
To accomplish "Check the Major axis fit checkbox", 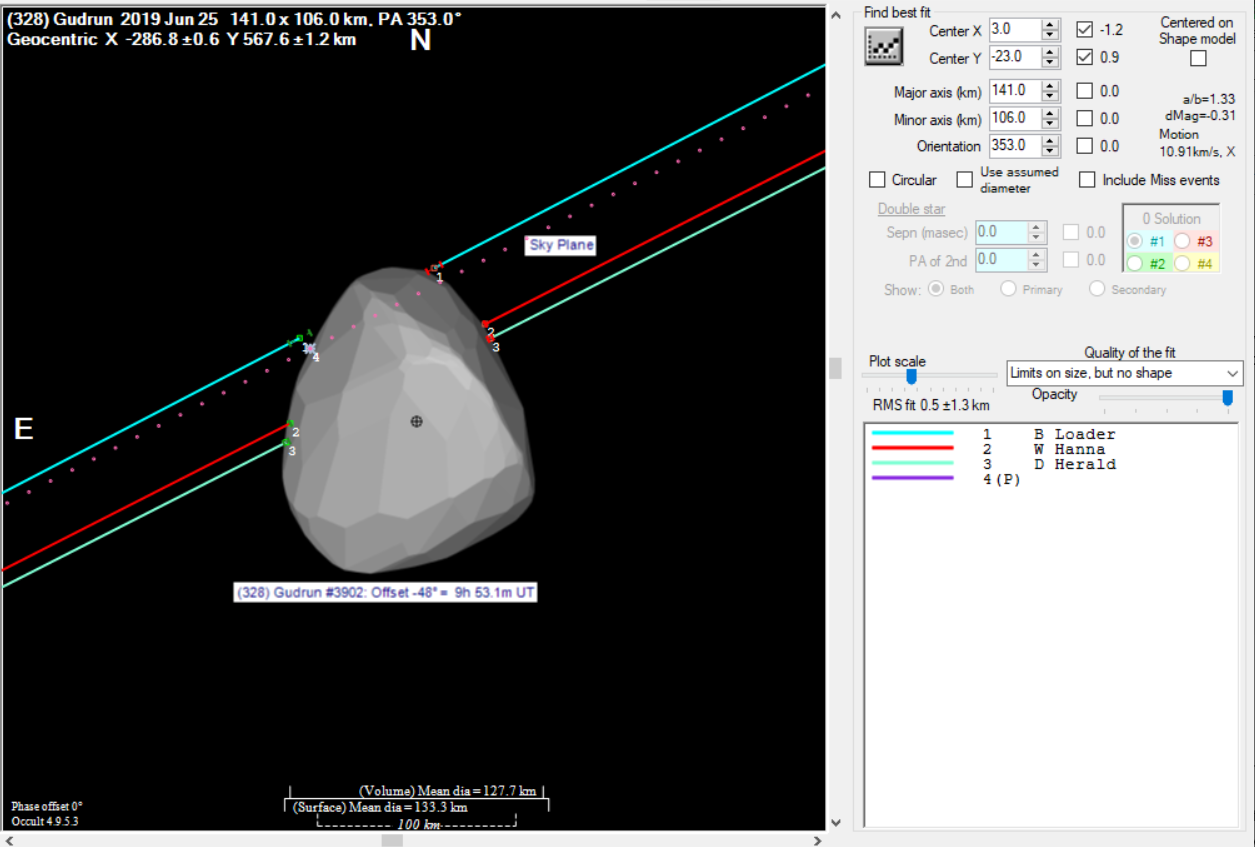I will coord(1084,90).
